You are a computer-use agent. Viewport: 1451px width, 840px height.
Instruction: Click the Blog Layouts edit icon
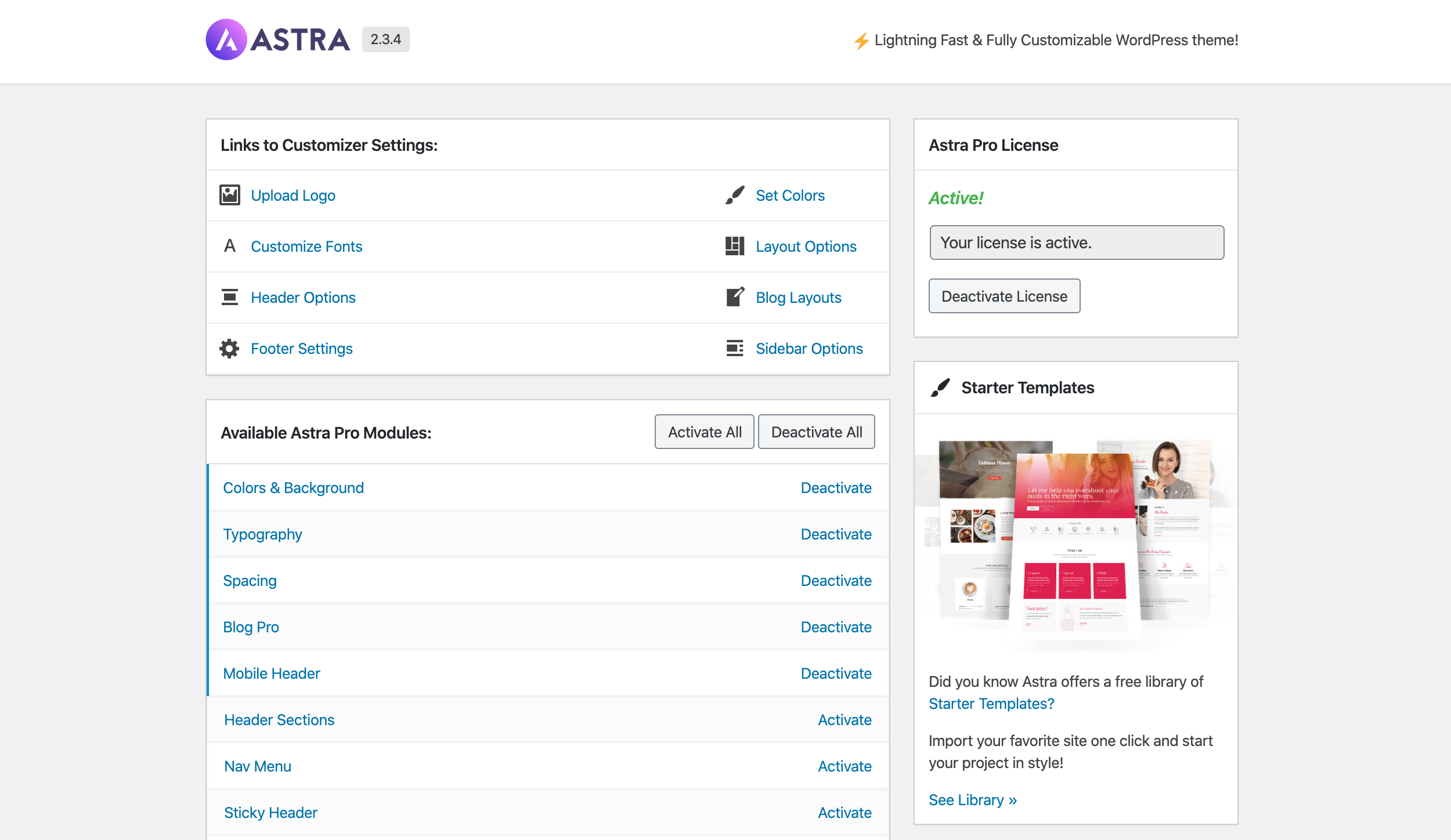(735, 297)
